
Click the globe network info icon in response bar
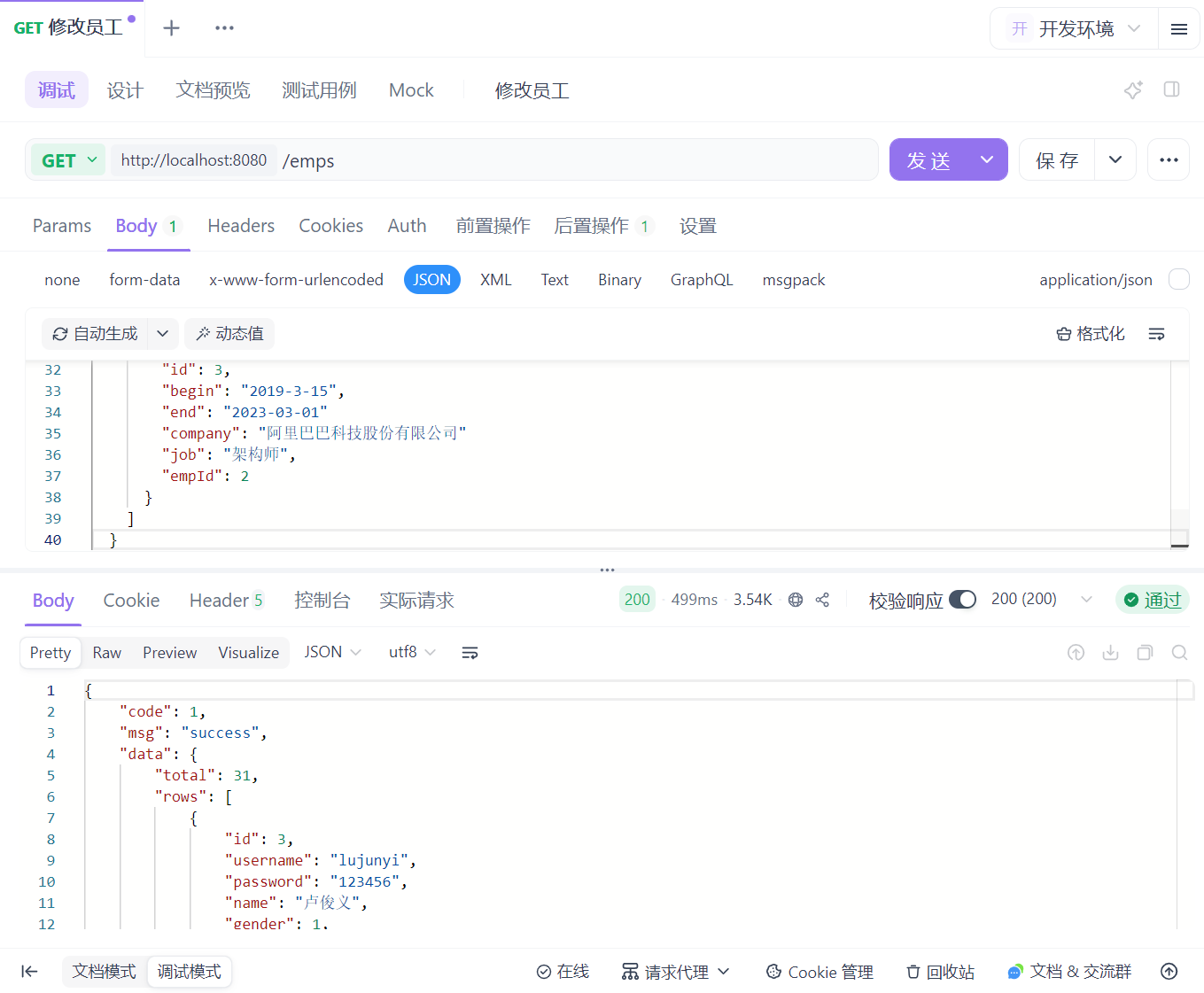click(x=796, y=600)
